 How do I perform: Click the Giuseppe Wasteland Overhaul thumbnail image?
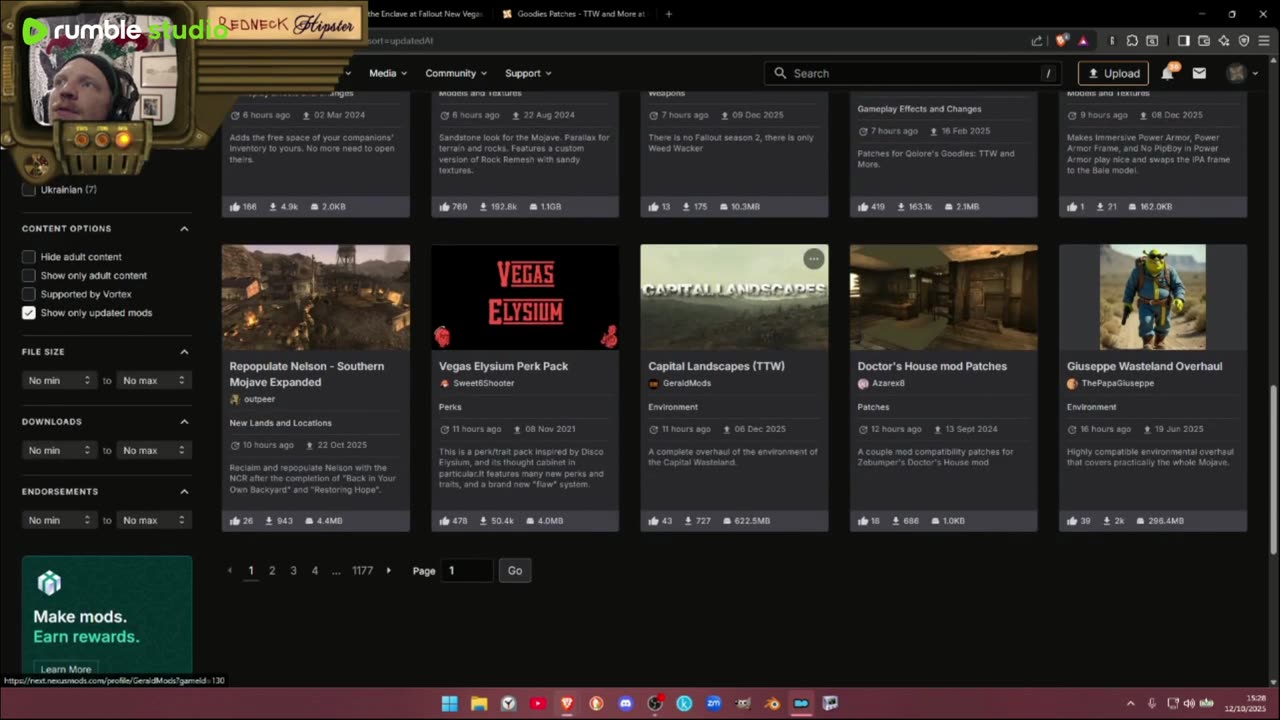[x=1153, y=297]
